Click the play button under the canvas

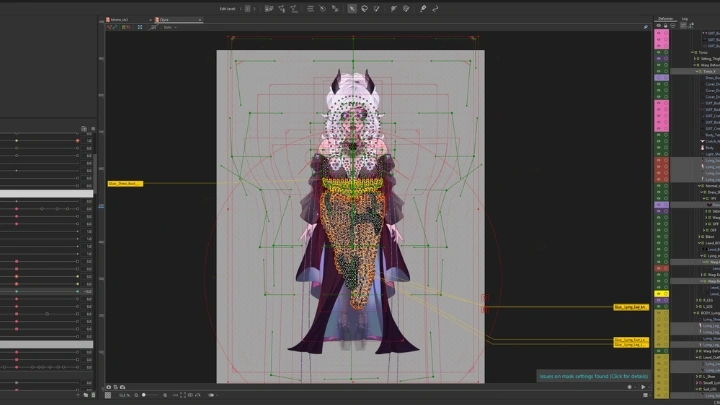click(x=643, y=387)
